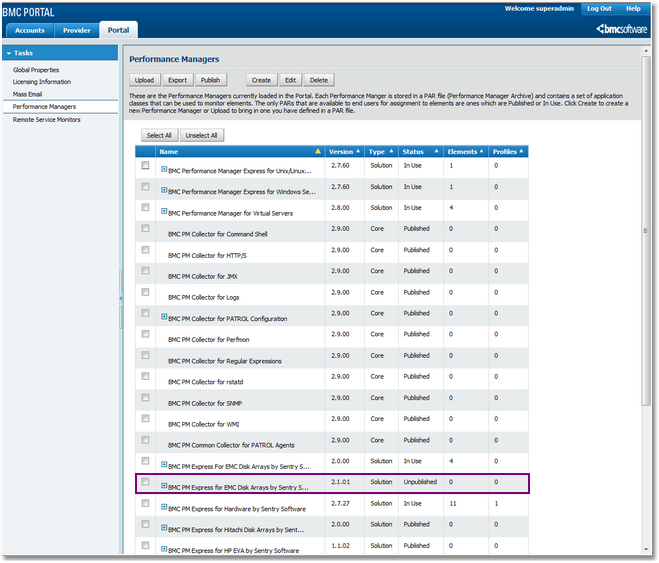Tick checkbox for Collector for HTTP/S
Viewport: 659px width, 563px height.
point(145,250)
